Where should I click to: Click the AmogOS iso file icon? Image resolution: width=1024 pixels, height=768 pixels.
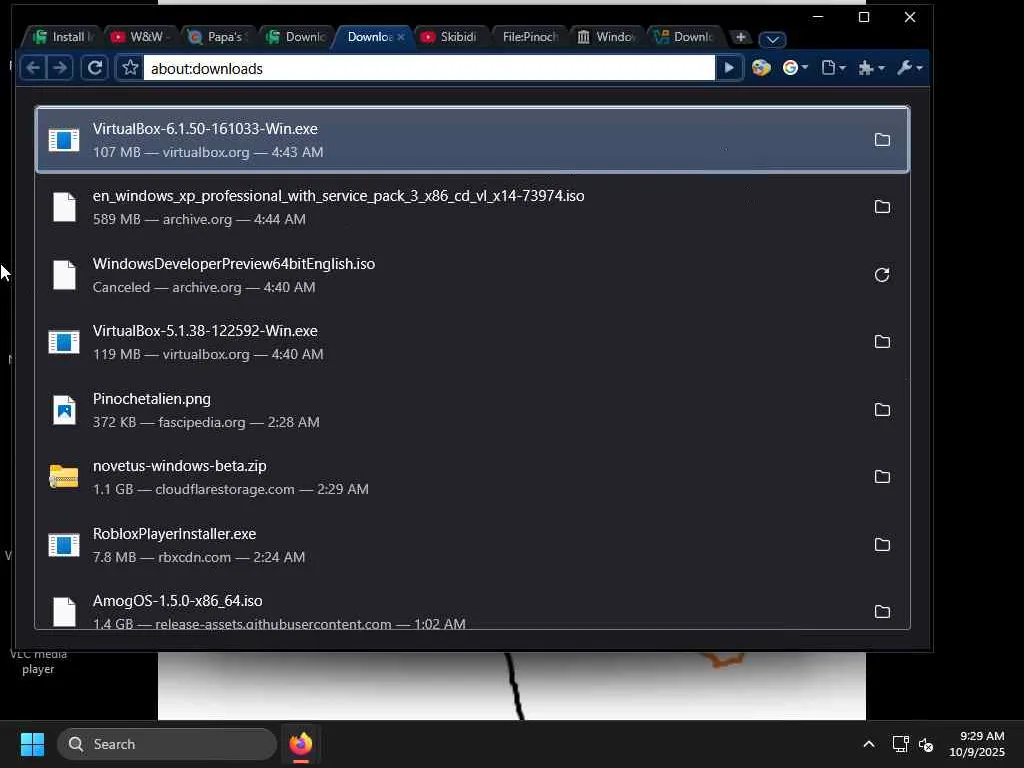coord(64,612)
